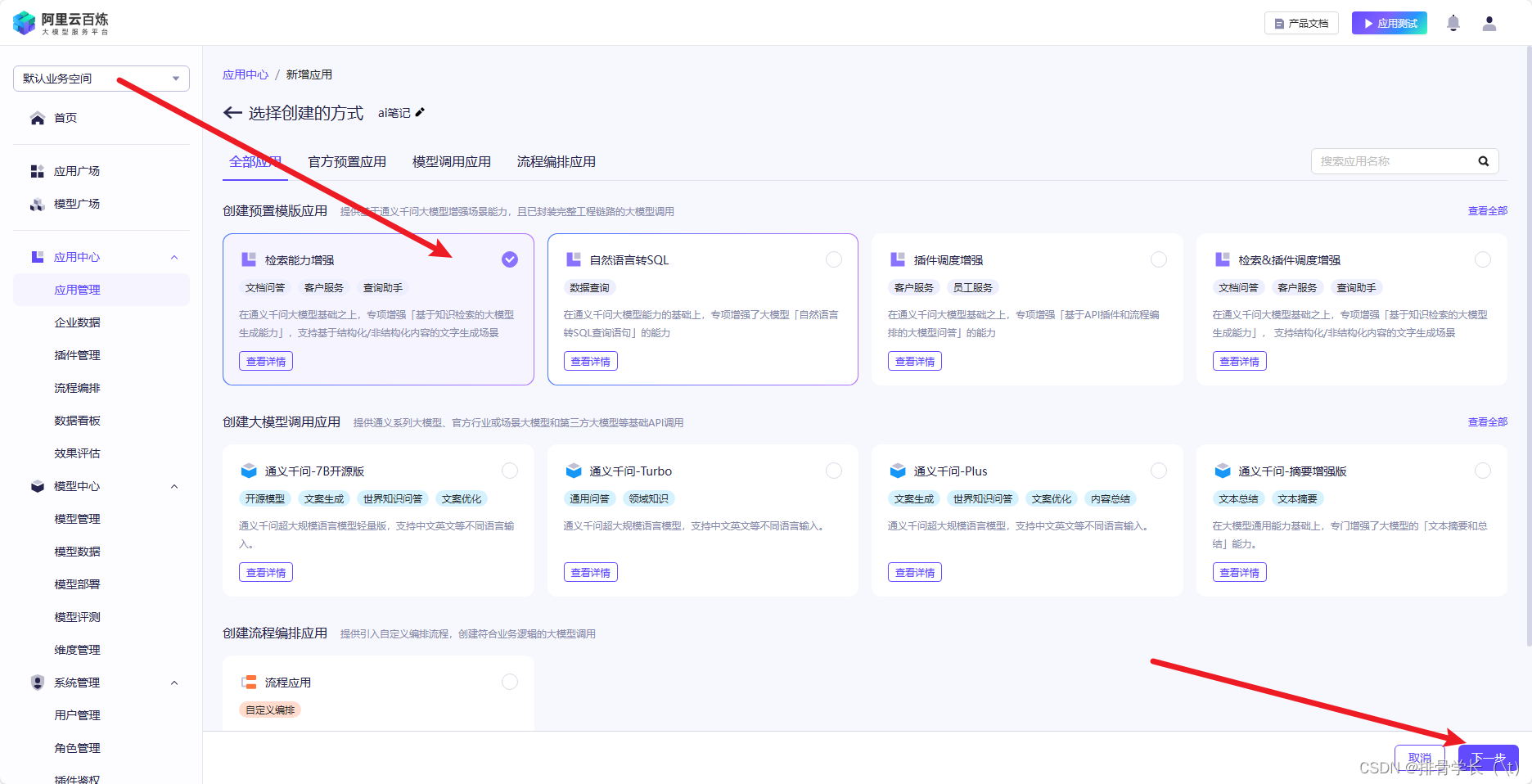Click the 阿里云百炼 logo
The image size is (1532, 784).
(x=61, y=23)
